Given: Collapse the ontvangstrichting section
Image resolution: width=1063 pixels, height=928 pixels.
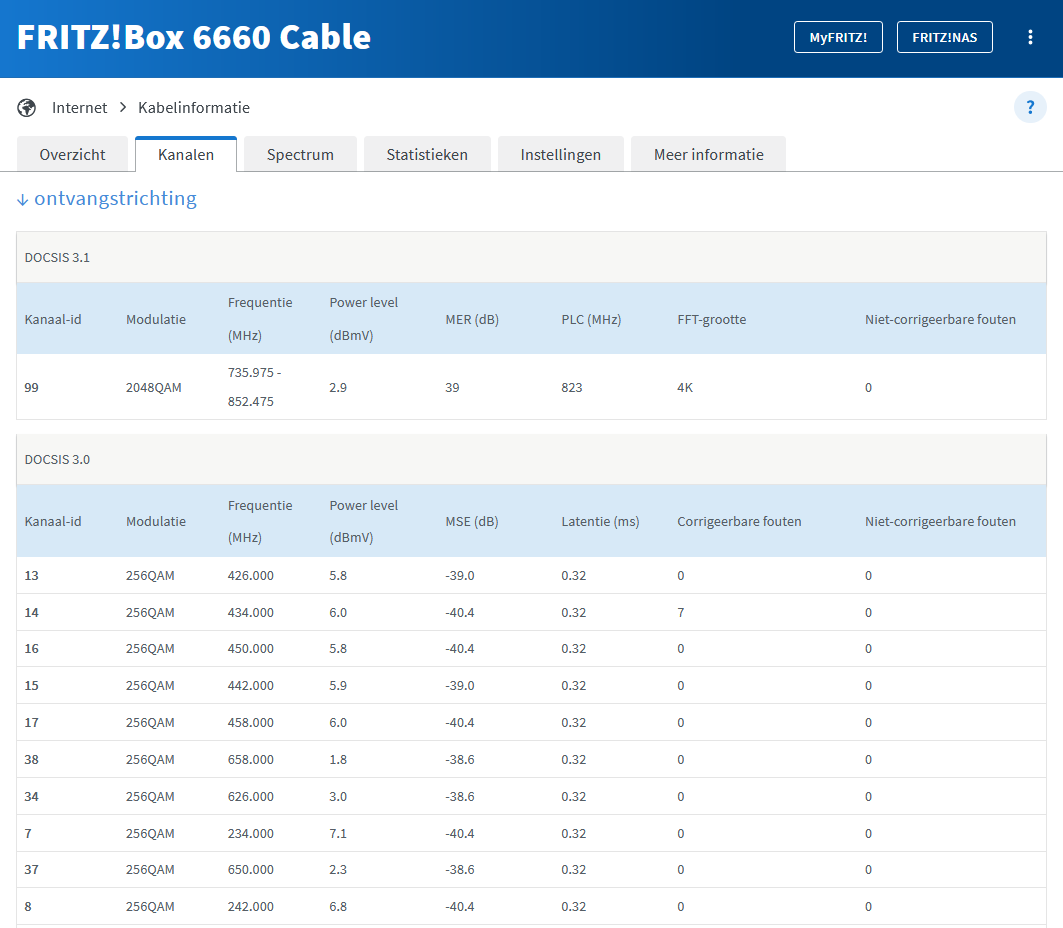Looking at the screenshot, I should 107,199.
